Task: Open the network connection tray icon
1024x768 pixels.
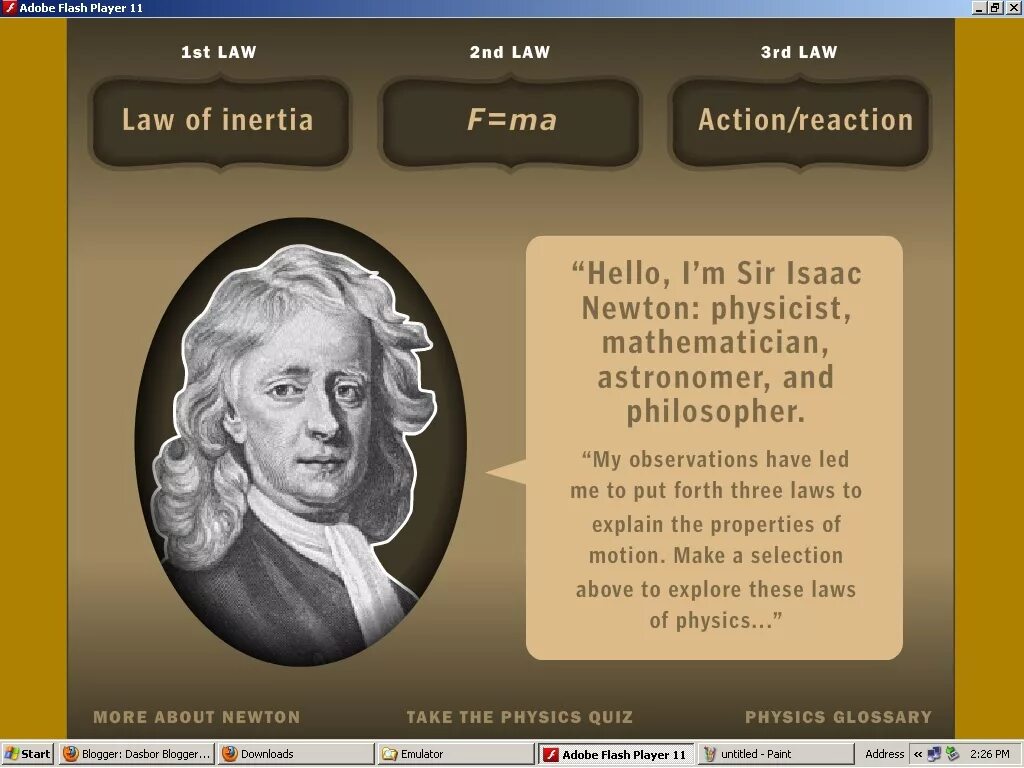Action: point(935,754)
